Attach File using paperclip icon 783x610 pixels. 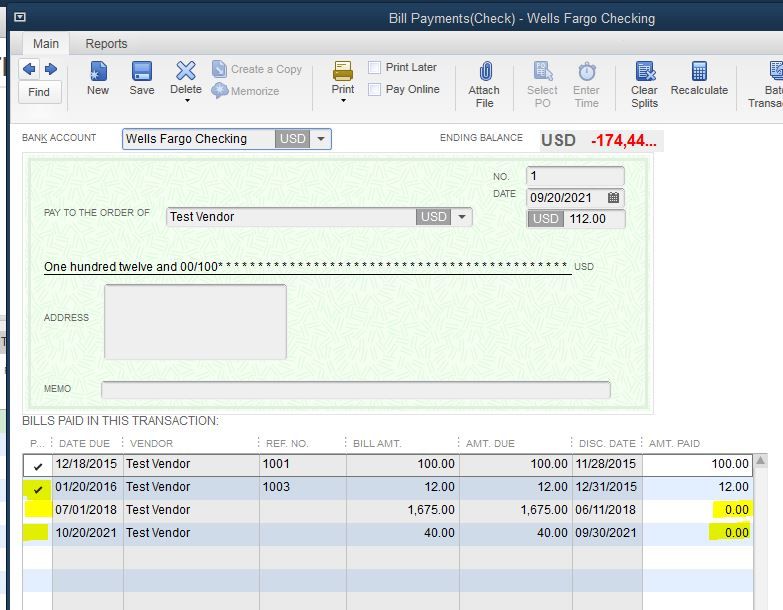point(485,71)
